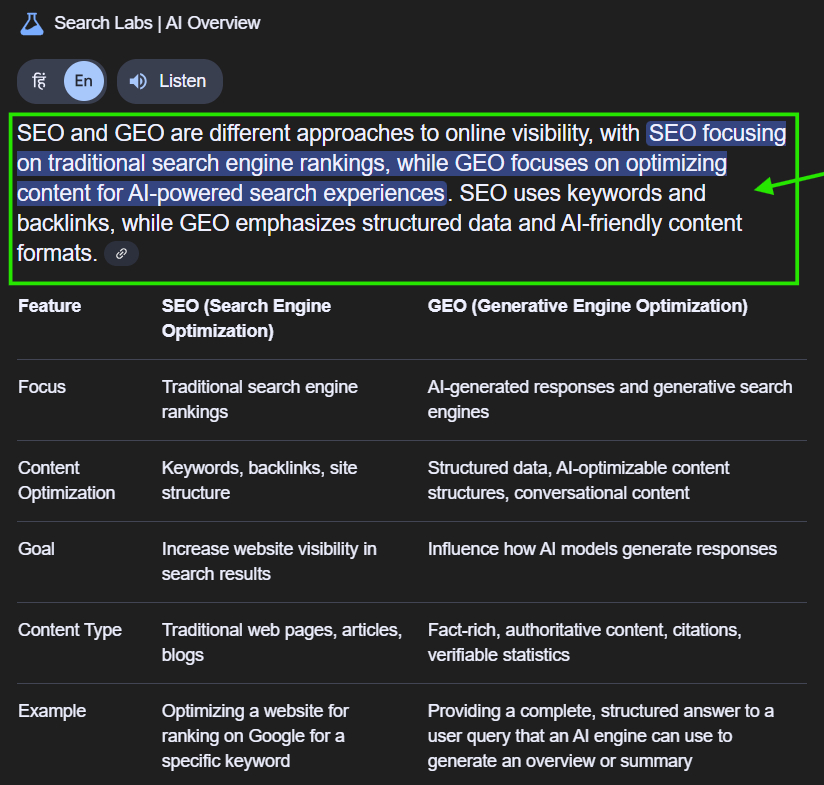Switch language to Hindi

(39, 81)
